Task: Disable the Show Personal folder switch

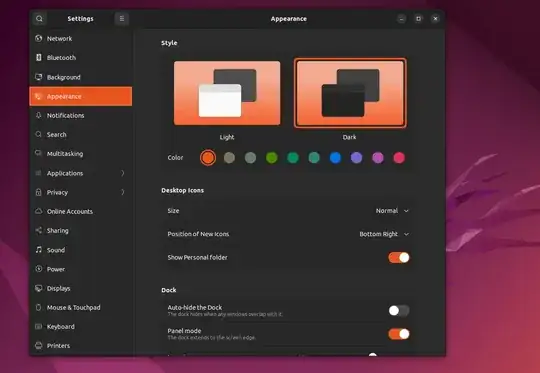Action: [399, 257]
